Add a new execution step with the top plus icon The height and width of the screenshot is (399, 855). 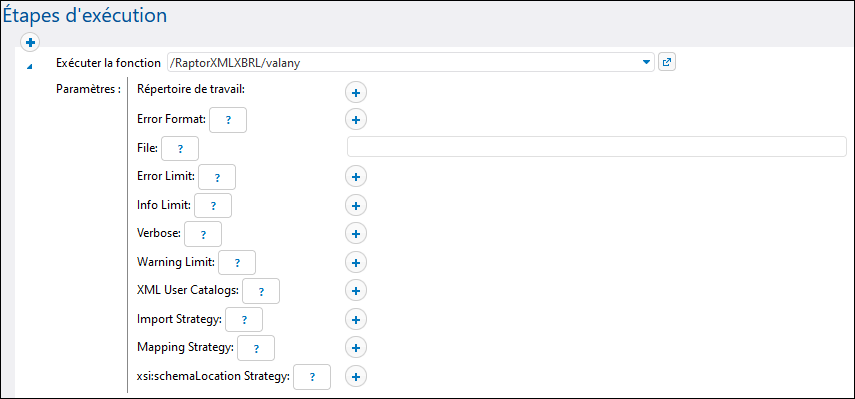click(x=30, y=42)
